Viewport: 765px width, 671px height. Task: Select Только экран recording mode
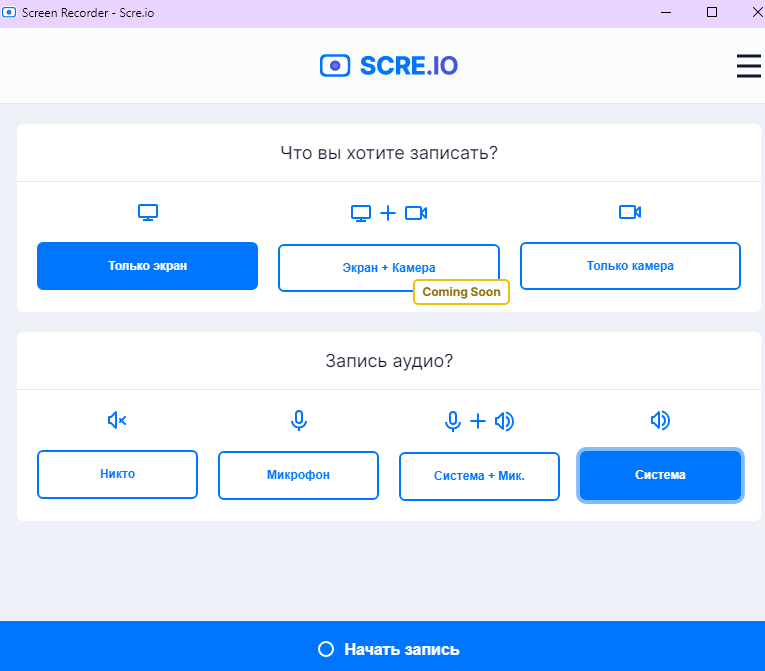pos(147,266)
